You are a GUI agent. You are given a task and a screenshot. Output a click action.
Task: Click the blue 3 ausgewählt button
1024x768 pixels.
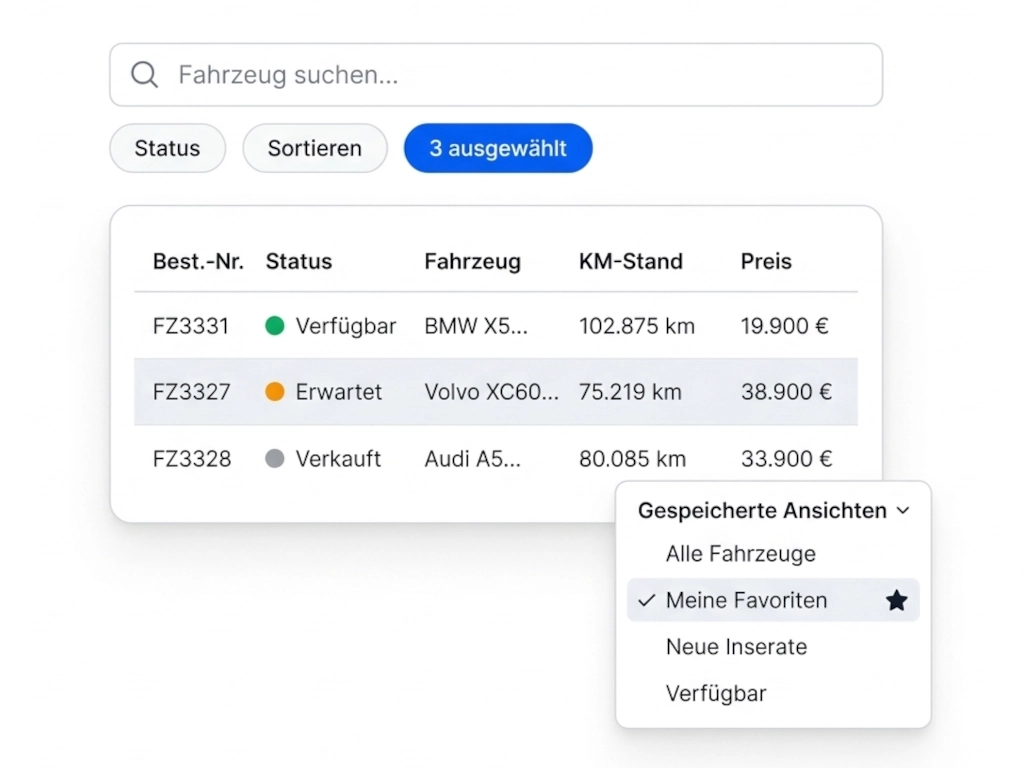[x=497, y=147]
